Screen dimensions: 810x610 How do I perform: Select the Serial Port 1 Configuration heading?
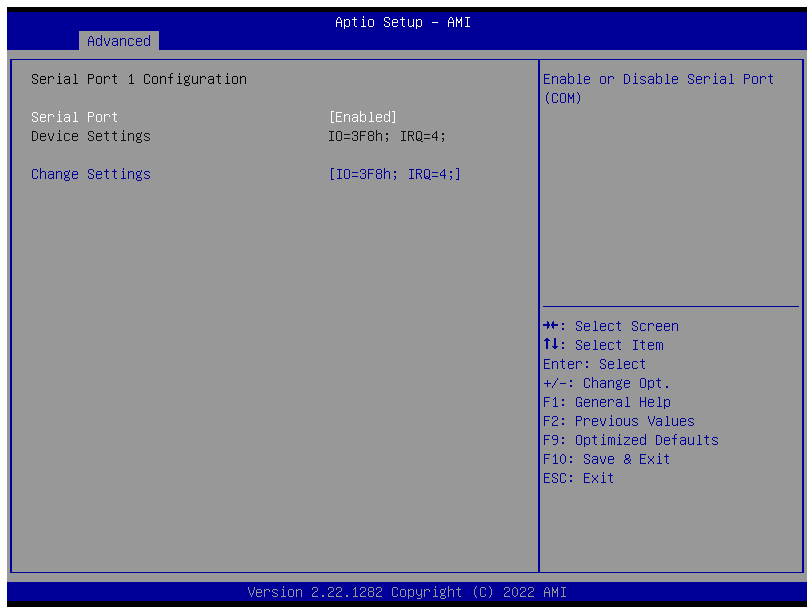[x=139, y=79]
